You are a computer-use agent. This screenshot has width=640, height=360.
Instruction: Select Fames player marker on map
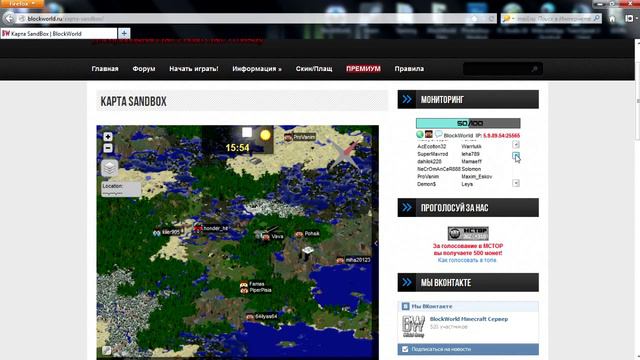[x=253, y=284]
